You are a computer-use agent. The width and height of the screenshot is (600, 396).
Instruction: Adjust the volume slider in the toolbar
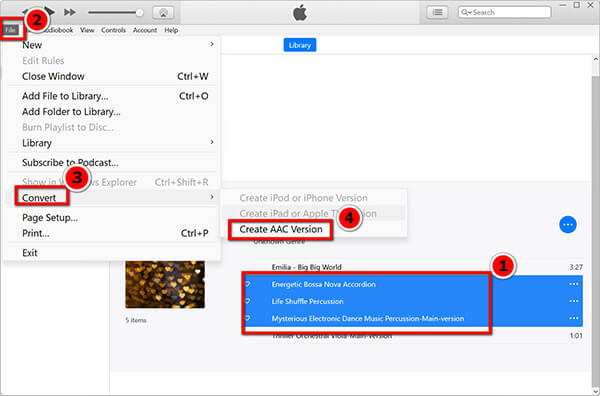(x=115, y=13)
